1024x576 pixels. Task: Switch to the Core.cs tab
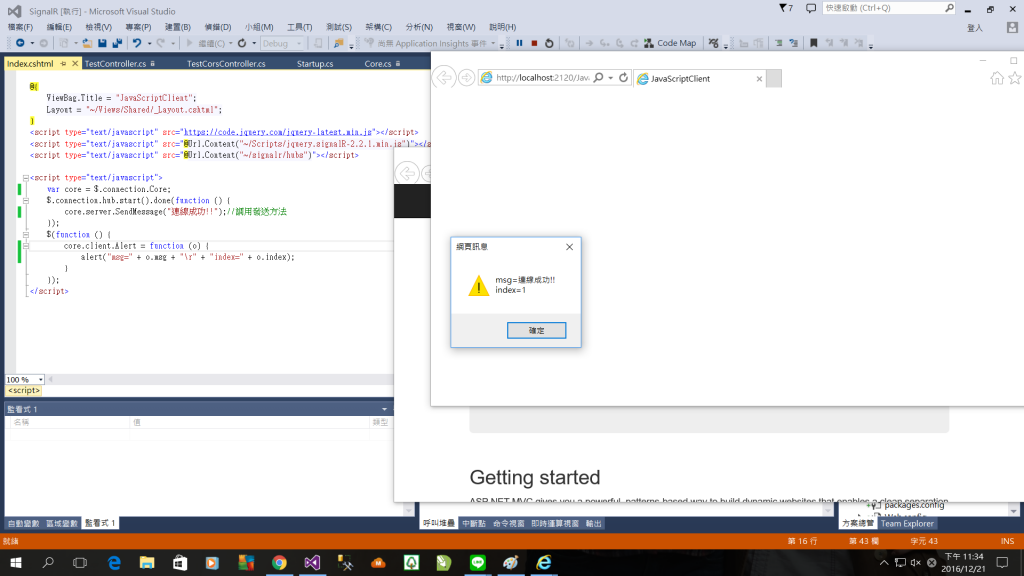[377, 64]
